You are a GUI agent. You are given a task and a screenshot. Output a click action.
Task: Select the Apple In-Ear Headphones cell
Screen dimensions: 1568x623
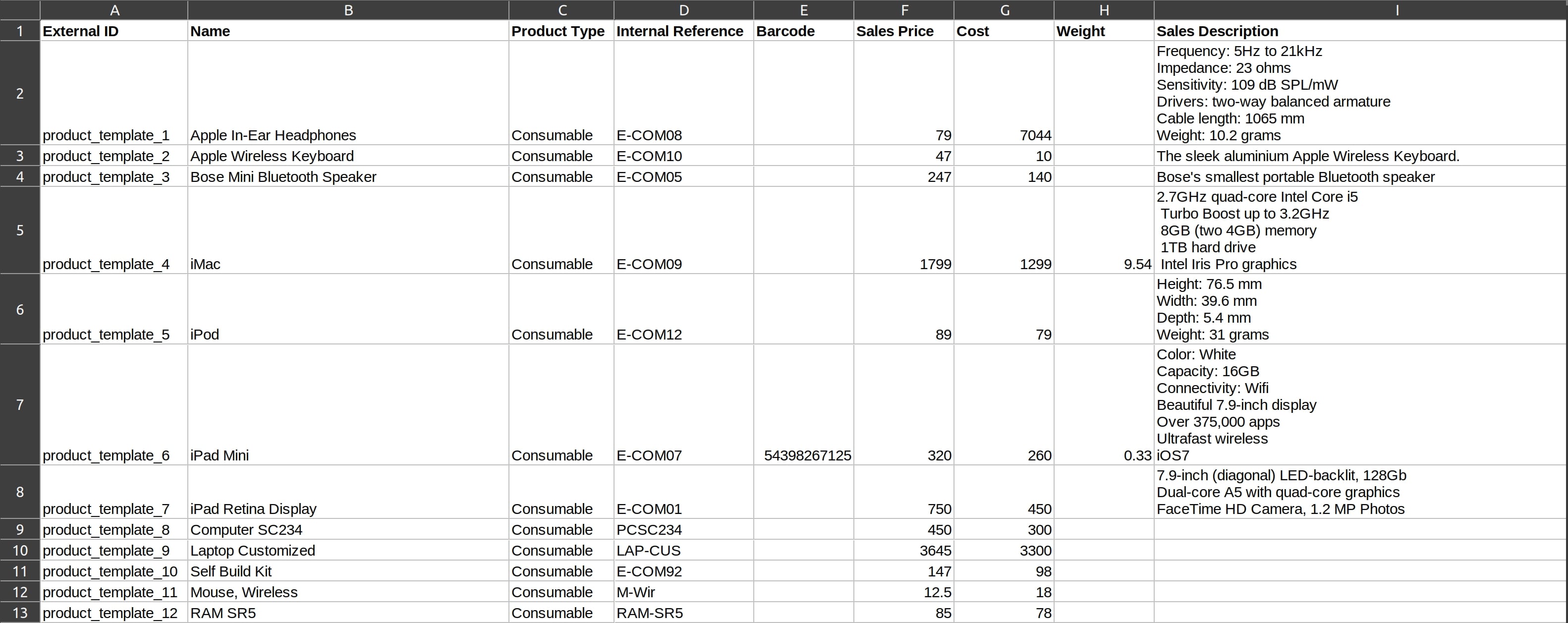click(348, 93)
